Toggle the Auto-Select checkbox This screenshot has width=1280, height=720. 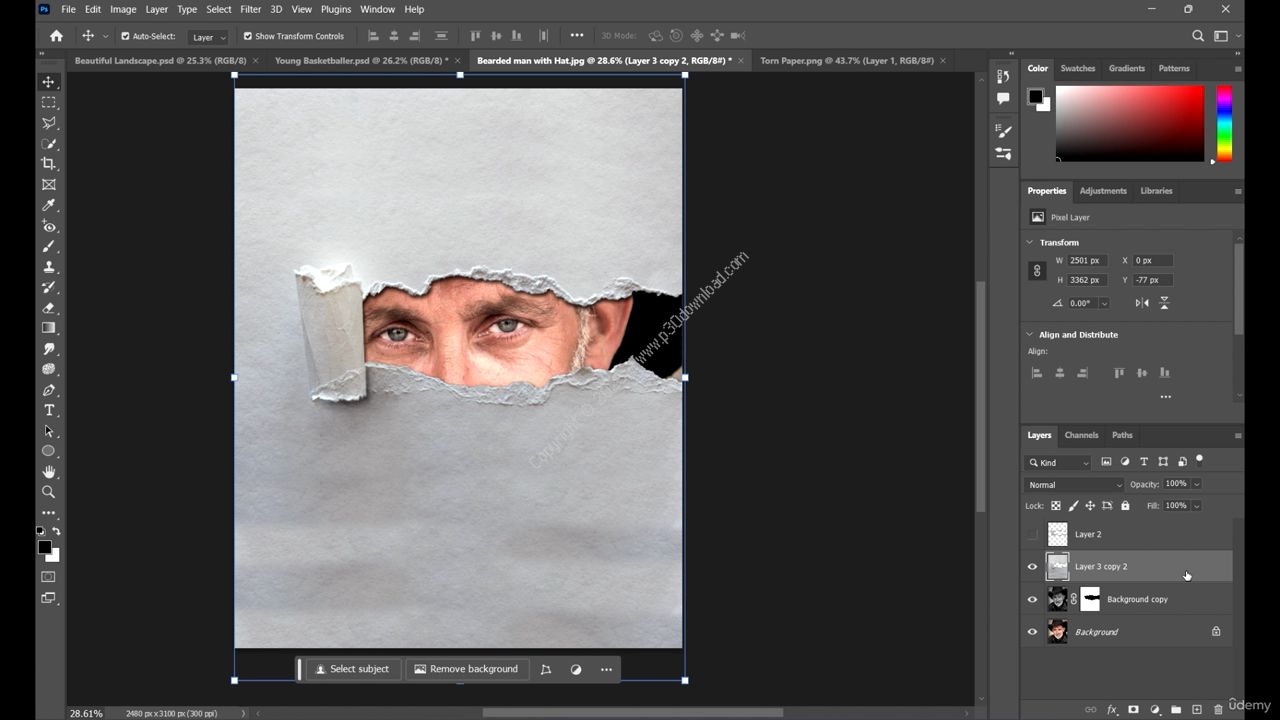pyautogui.click(x=126, y=36)
